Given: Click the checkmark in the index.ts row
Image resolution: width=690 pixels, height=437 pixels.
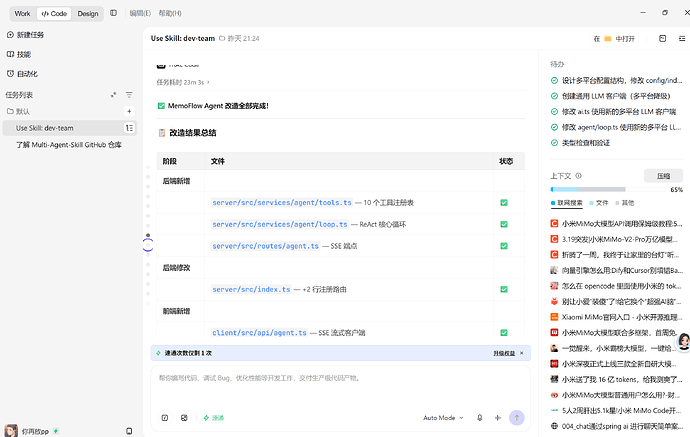Looking at the screenshot, I should [x=504, y=289].
